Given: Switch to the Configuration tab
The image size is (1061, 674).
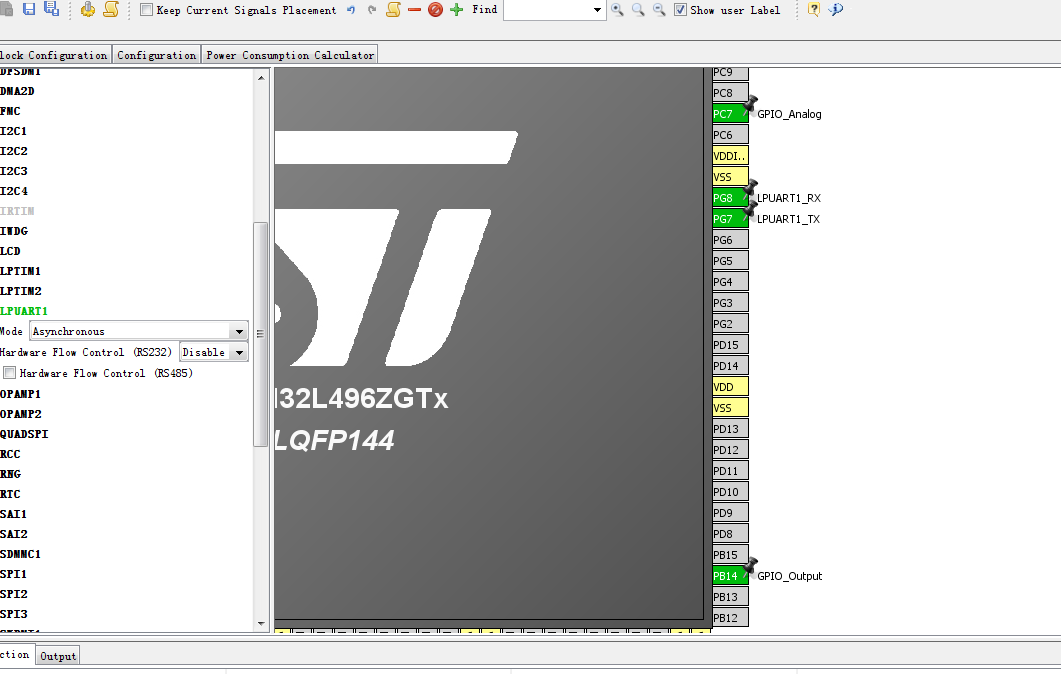Looking at the screenshot, I should coord(156,55).
